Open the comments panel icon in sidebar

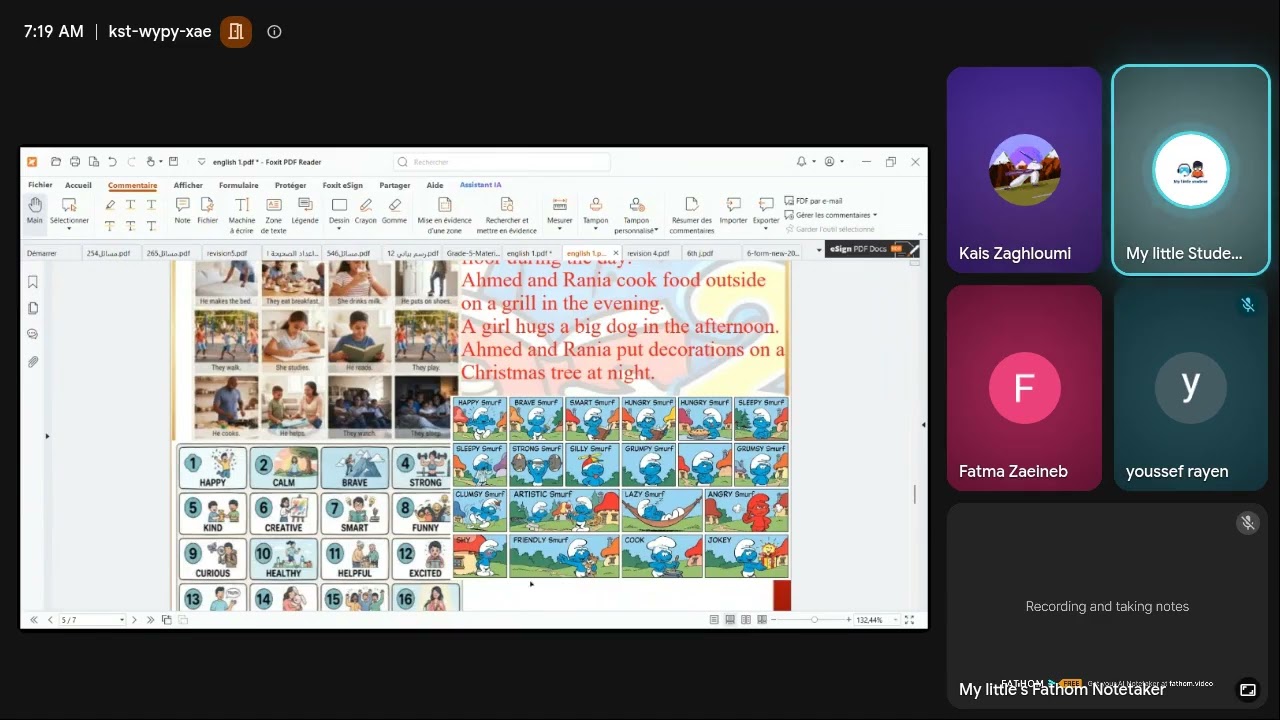click(x=33, y=335)
